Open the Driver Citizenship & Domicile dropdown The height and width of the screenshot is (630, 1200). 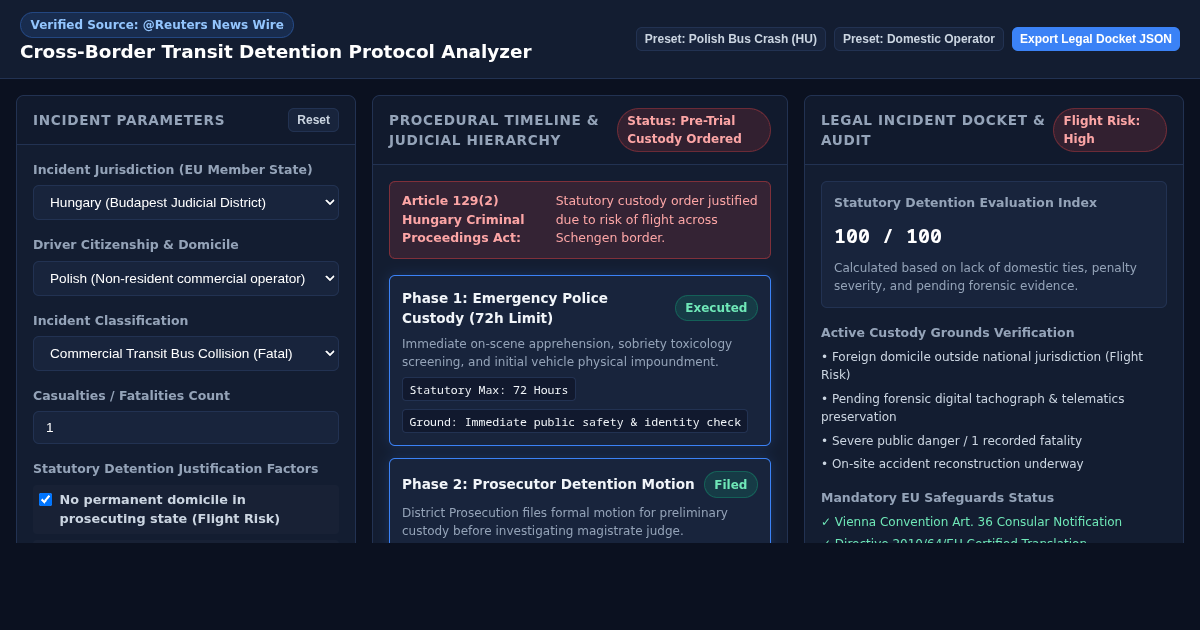(x=186, y=278)
